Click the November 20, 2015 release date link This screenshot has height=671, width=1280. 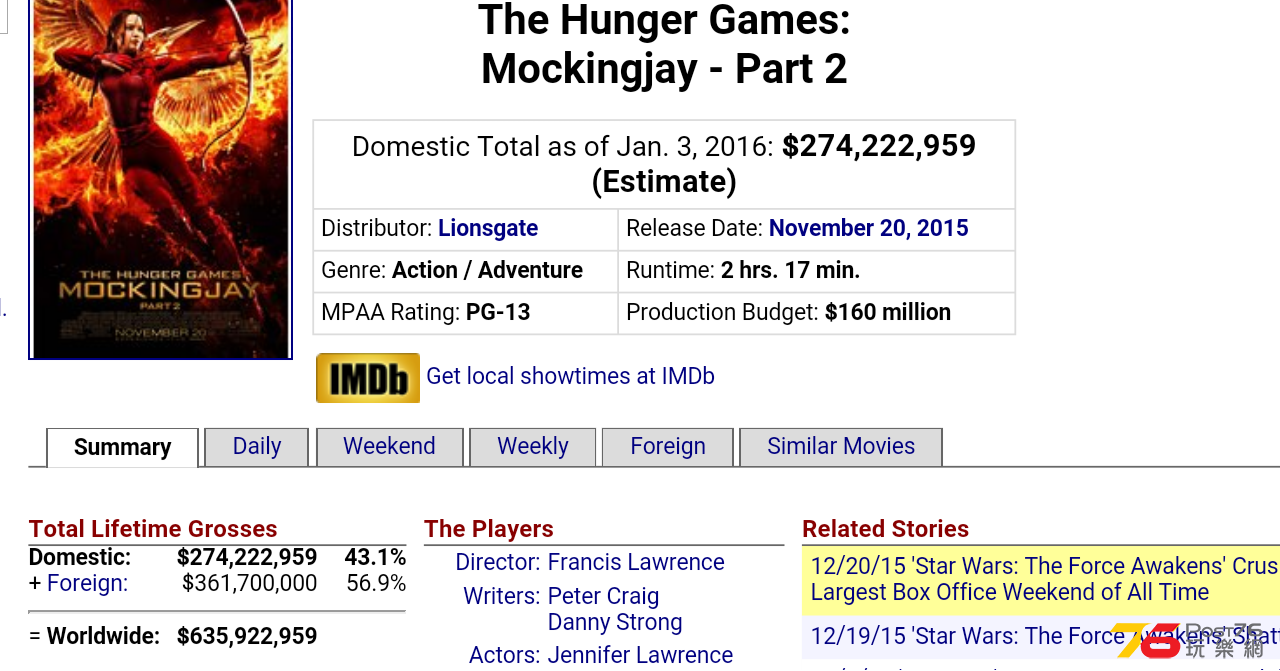pos(869,228)
